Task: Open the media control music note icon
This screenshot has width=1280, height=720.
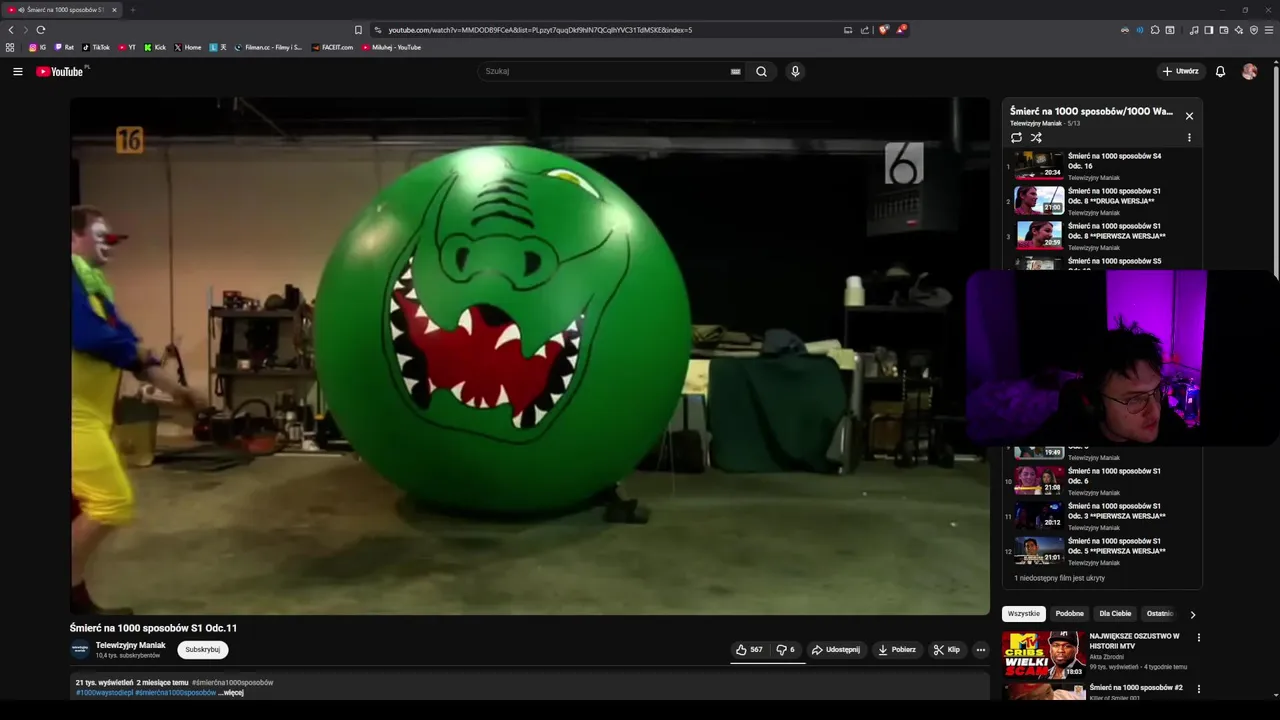Action: (1194, 30)
